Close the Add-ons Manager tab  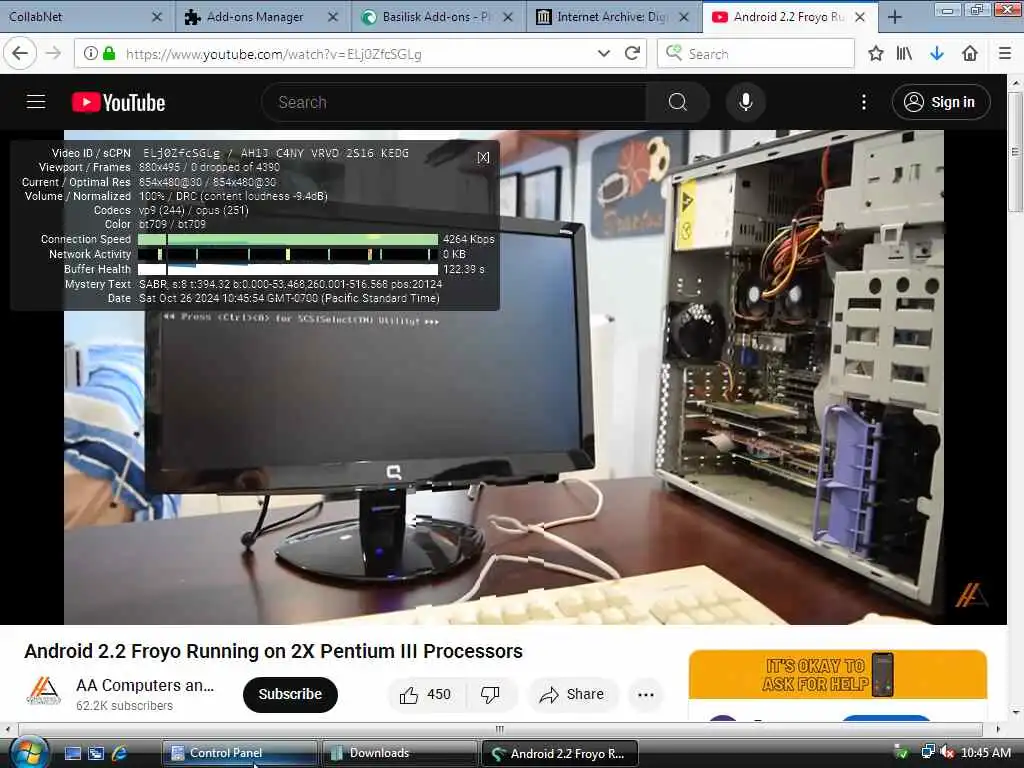(x=332, y=18)
